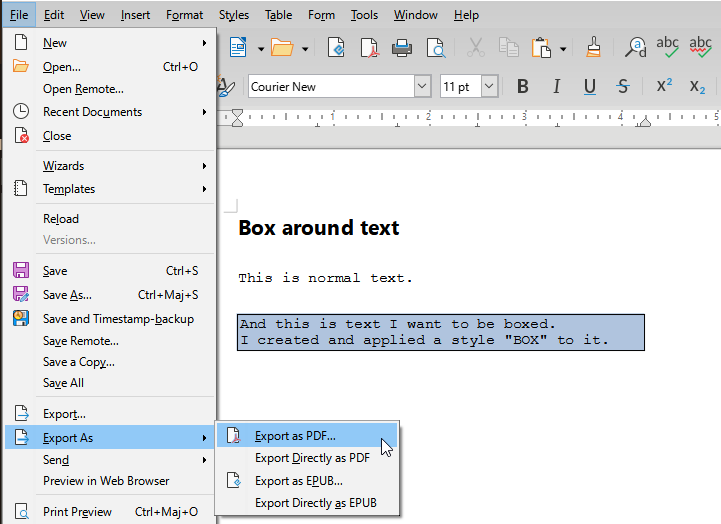The width and height of the screenshot is (721, 524).
Task: Toggle Strikethrough formatting
Action: click(623, 86)
